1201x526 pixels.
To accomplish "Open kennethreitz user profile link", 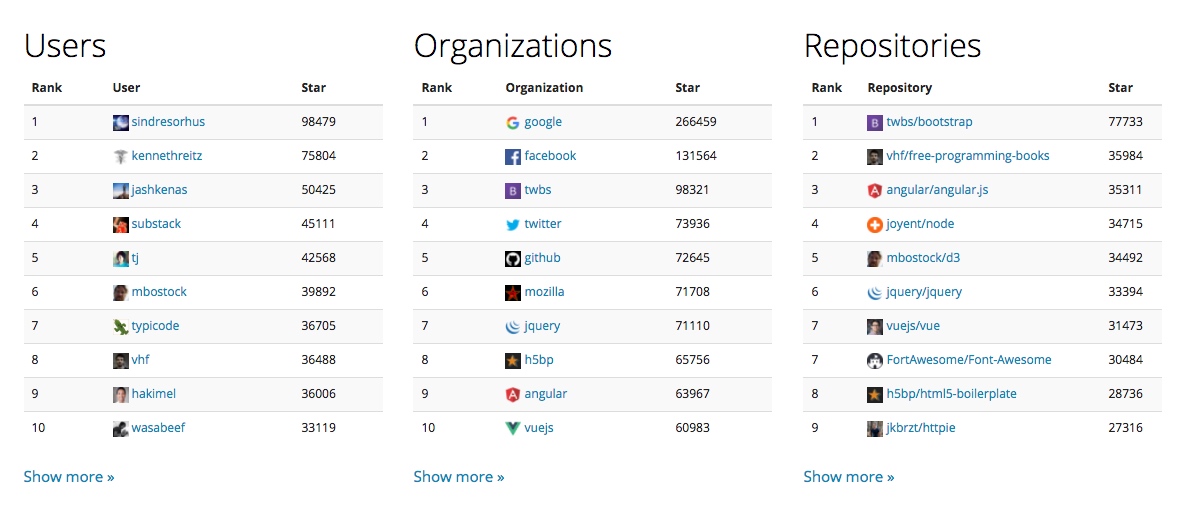I will click(167, 156).
